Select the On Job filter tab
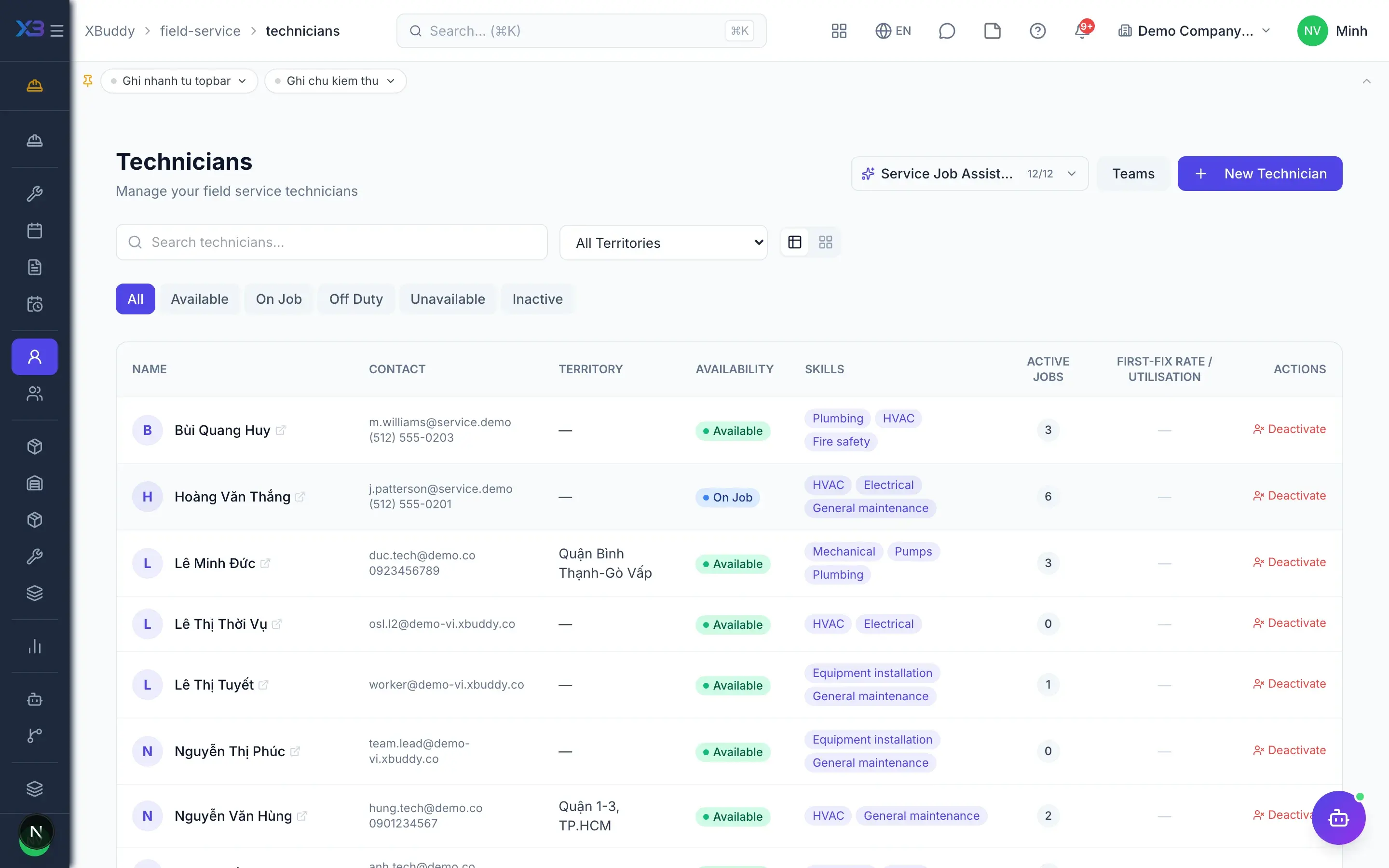Viewport: 1389px width, 868px height. [279, 299]
